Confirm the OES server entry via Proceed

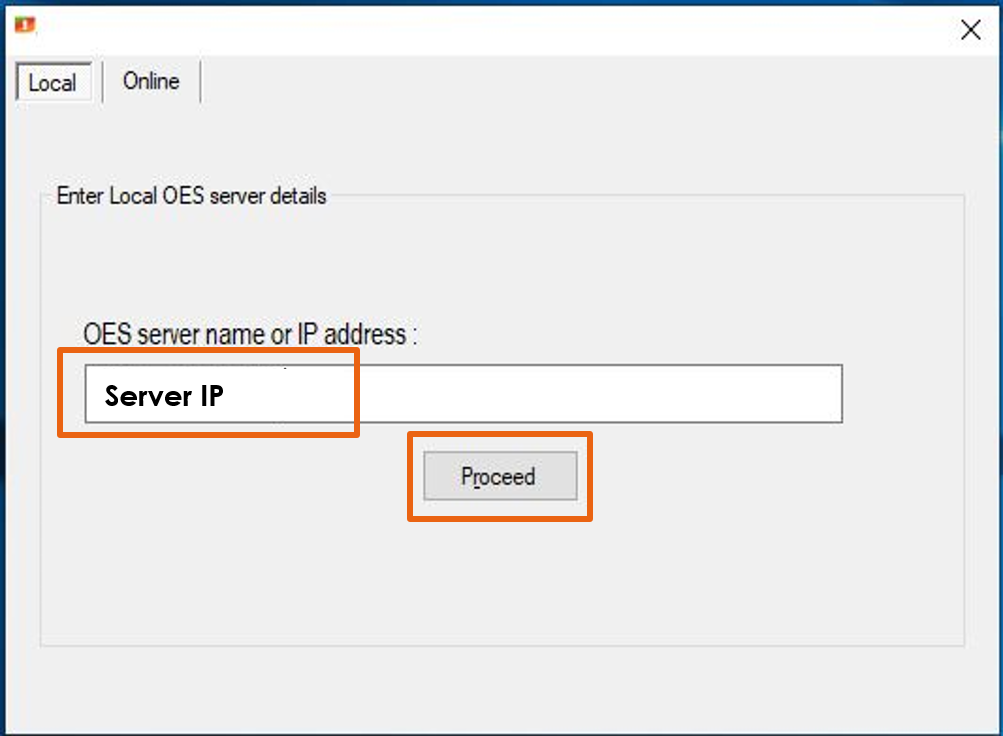tap(499, 476)
